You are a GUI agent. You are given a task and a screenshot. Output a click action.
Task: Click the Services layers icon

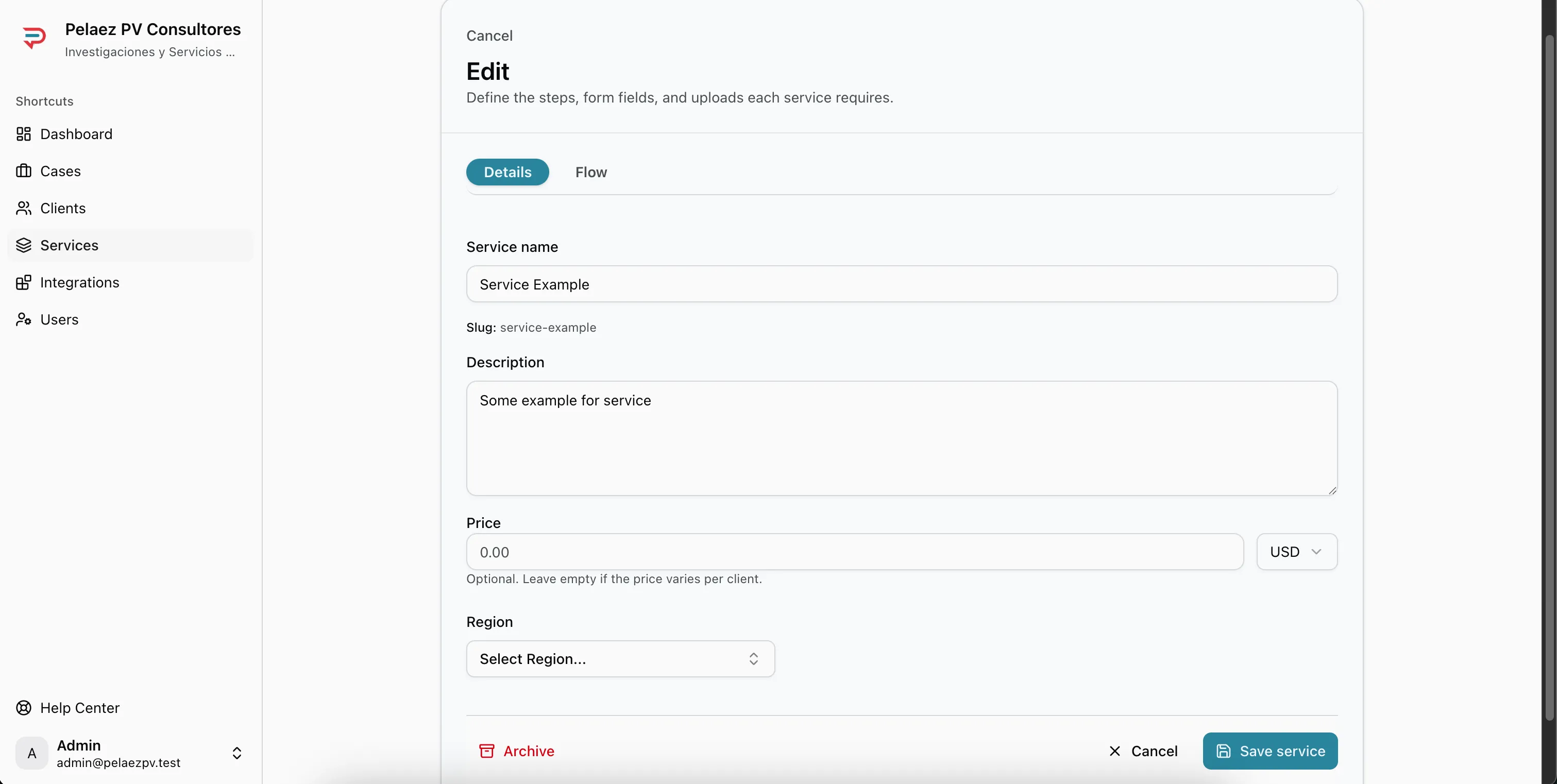[24, 245]
